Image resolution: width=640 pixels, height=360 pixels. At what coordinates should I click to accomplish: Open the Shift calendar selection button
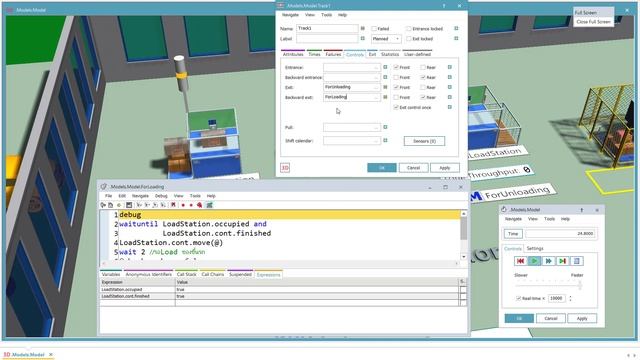(376, 141)
